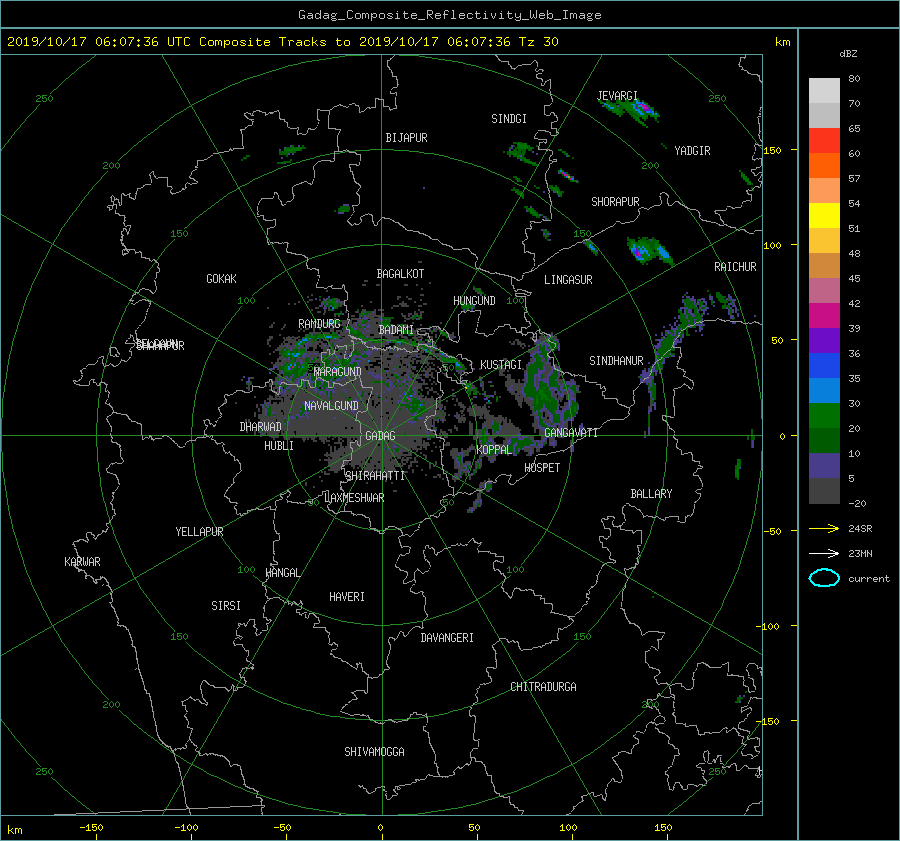Click the LAXMESHWAR label
This screenshot has height=841, width=900.
point(354,498)
